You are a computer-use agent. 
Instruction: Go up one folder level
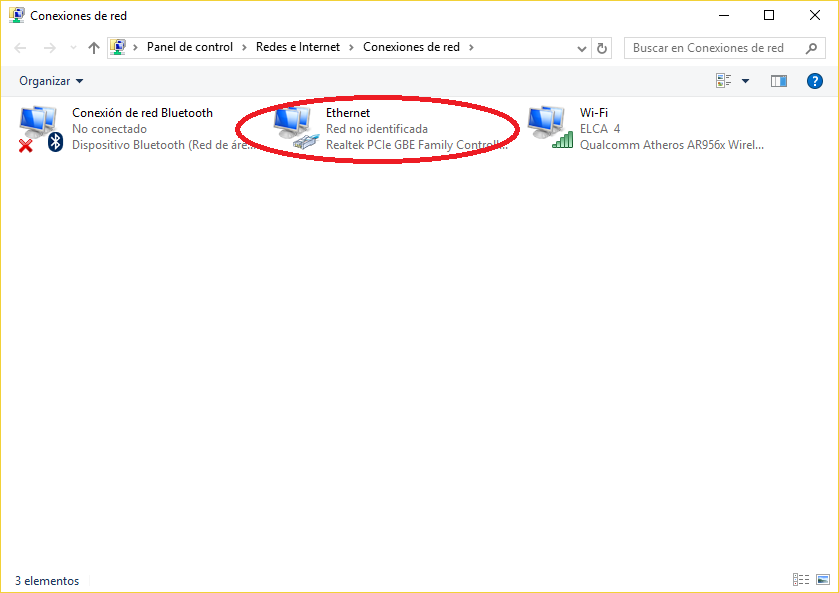tap(94, 48)
